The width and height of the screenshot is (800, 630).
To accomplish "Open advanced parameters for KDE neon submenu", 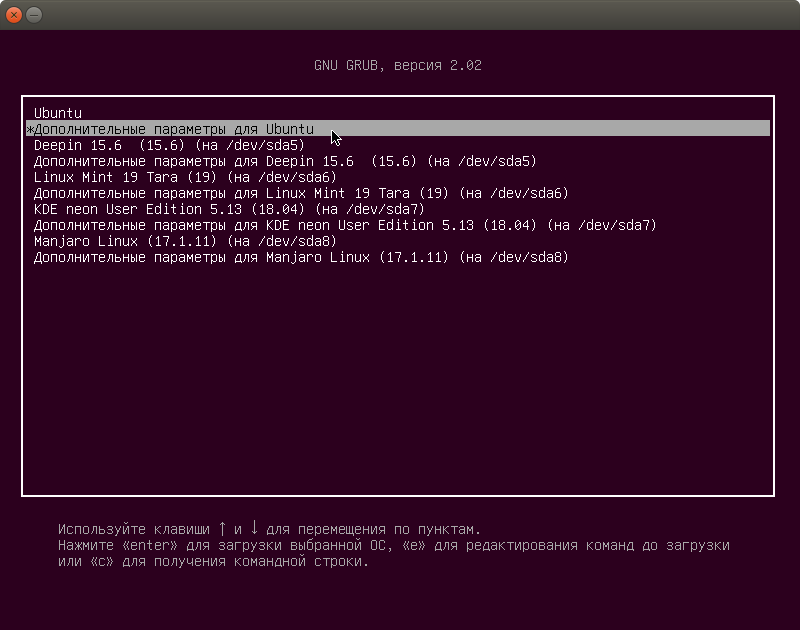I will coord(398,225).
